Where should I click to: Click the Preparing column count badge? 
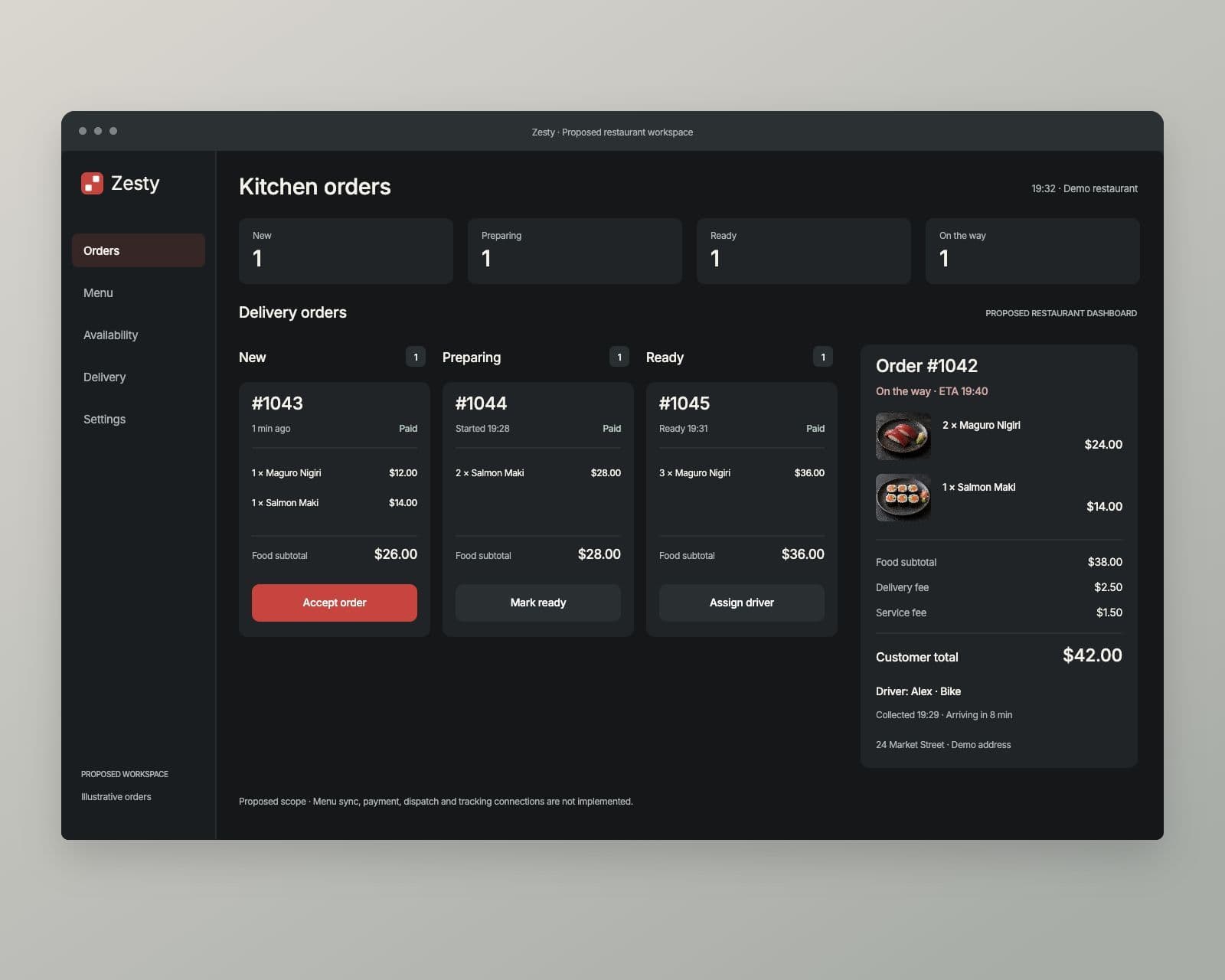coord(619,357)
